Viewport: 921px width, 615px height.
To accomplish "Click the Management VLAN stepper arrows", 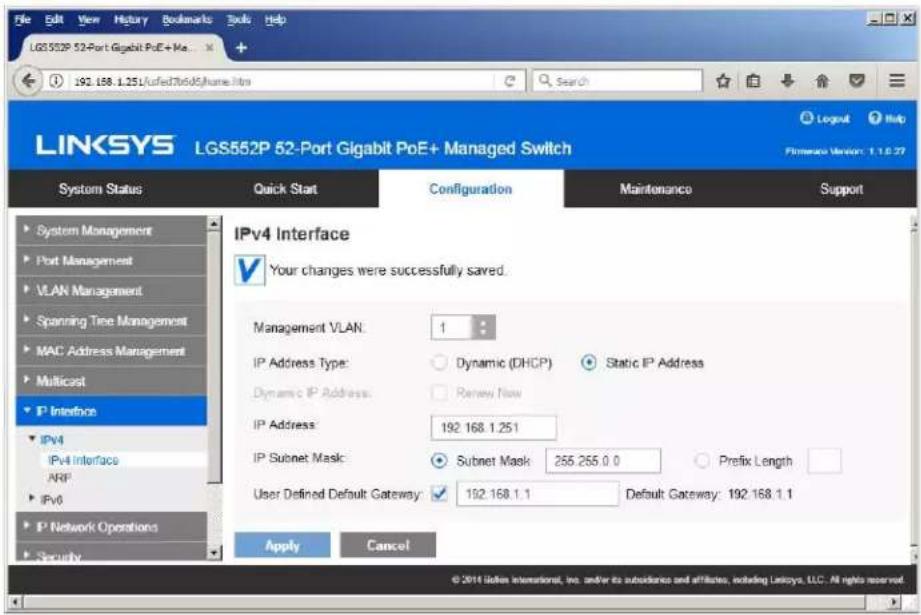I will coord(483,327).
